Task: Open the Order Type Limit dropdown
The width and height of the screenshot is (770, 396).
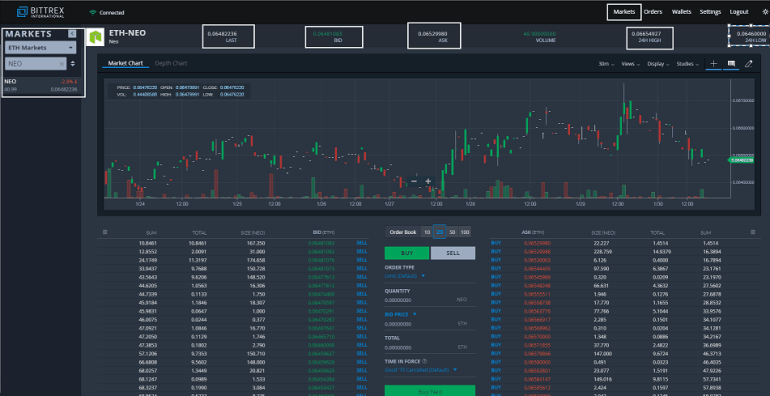Action: click(405, 276)
